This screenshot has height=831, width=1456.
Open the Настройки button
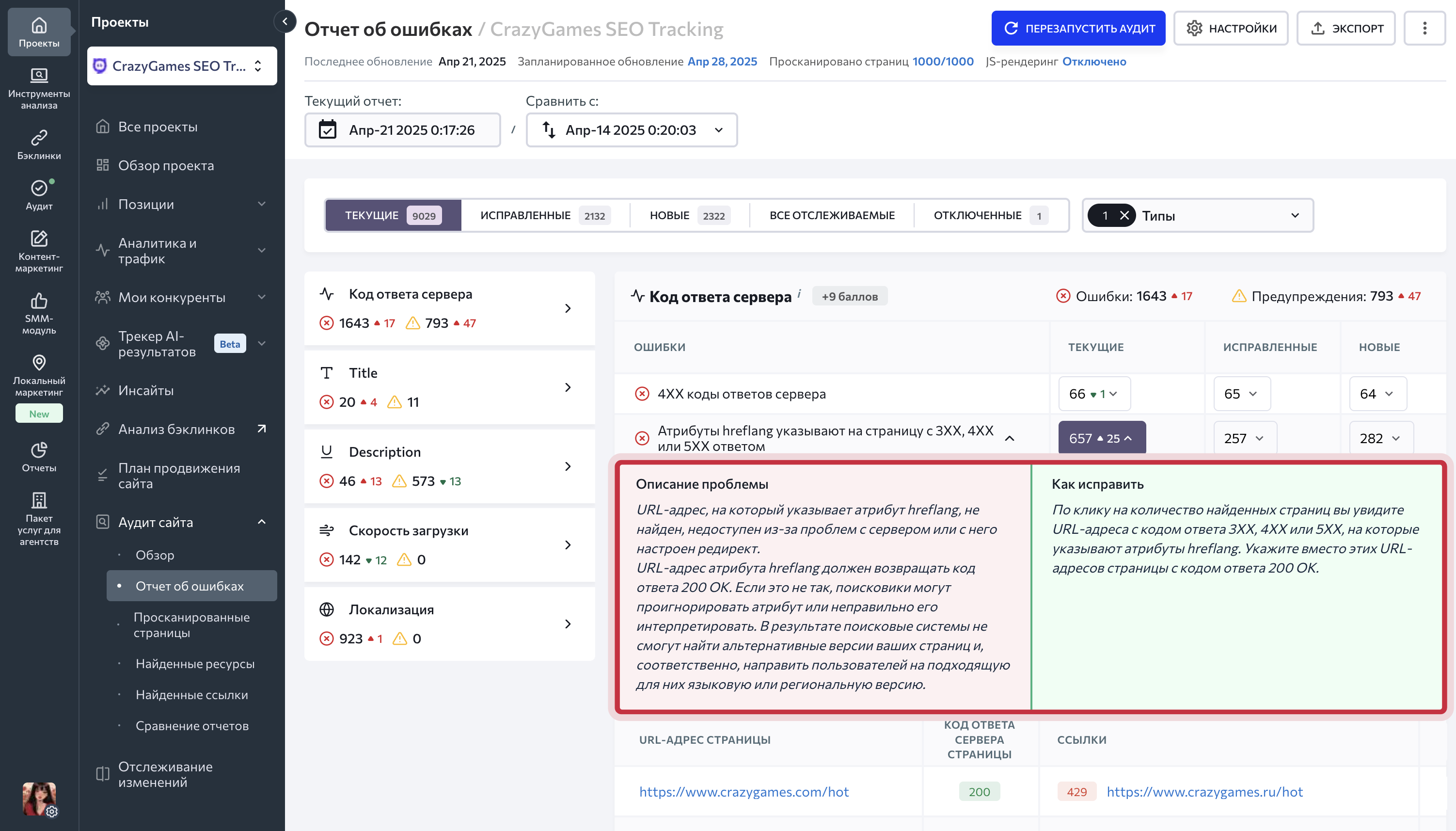1231,28
